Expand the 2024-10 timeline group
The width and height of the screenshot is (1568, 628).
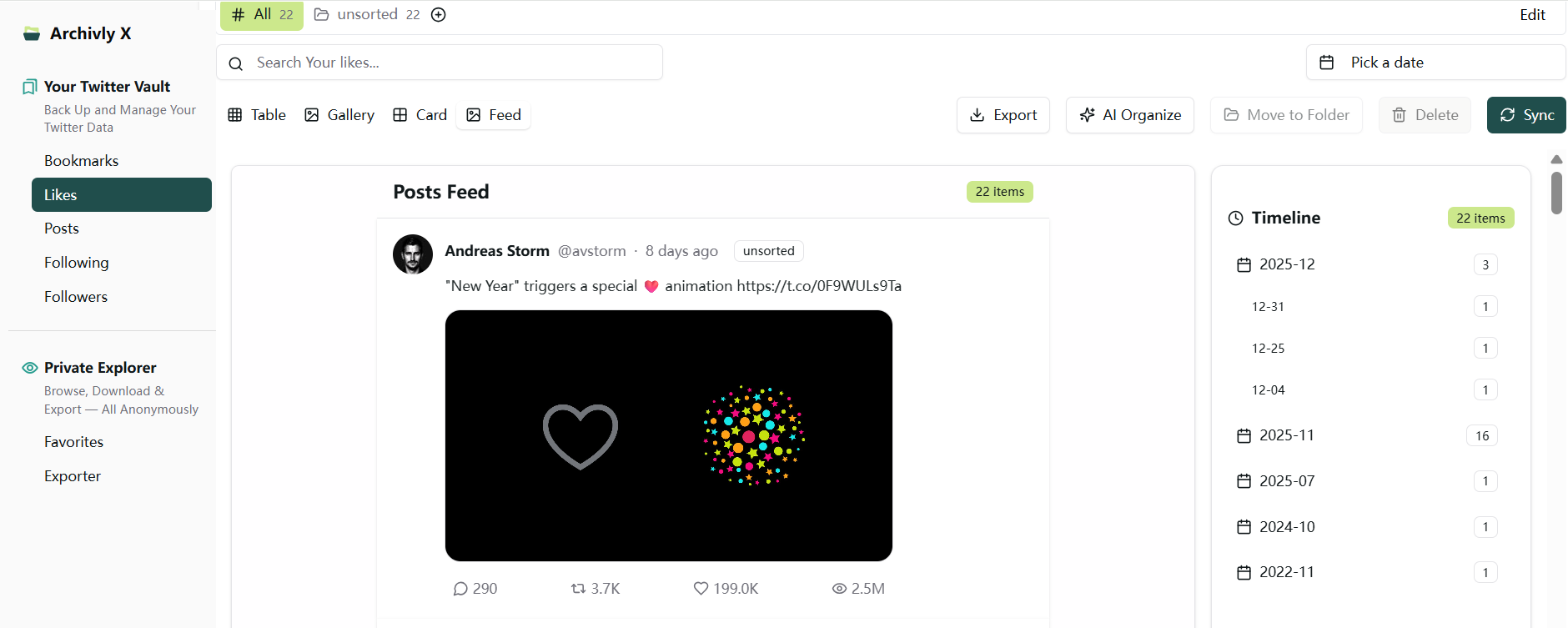pos(1287,526)
